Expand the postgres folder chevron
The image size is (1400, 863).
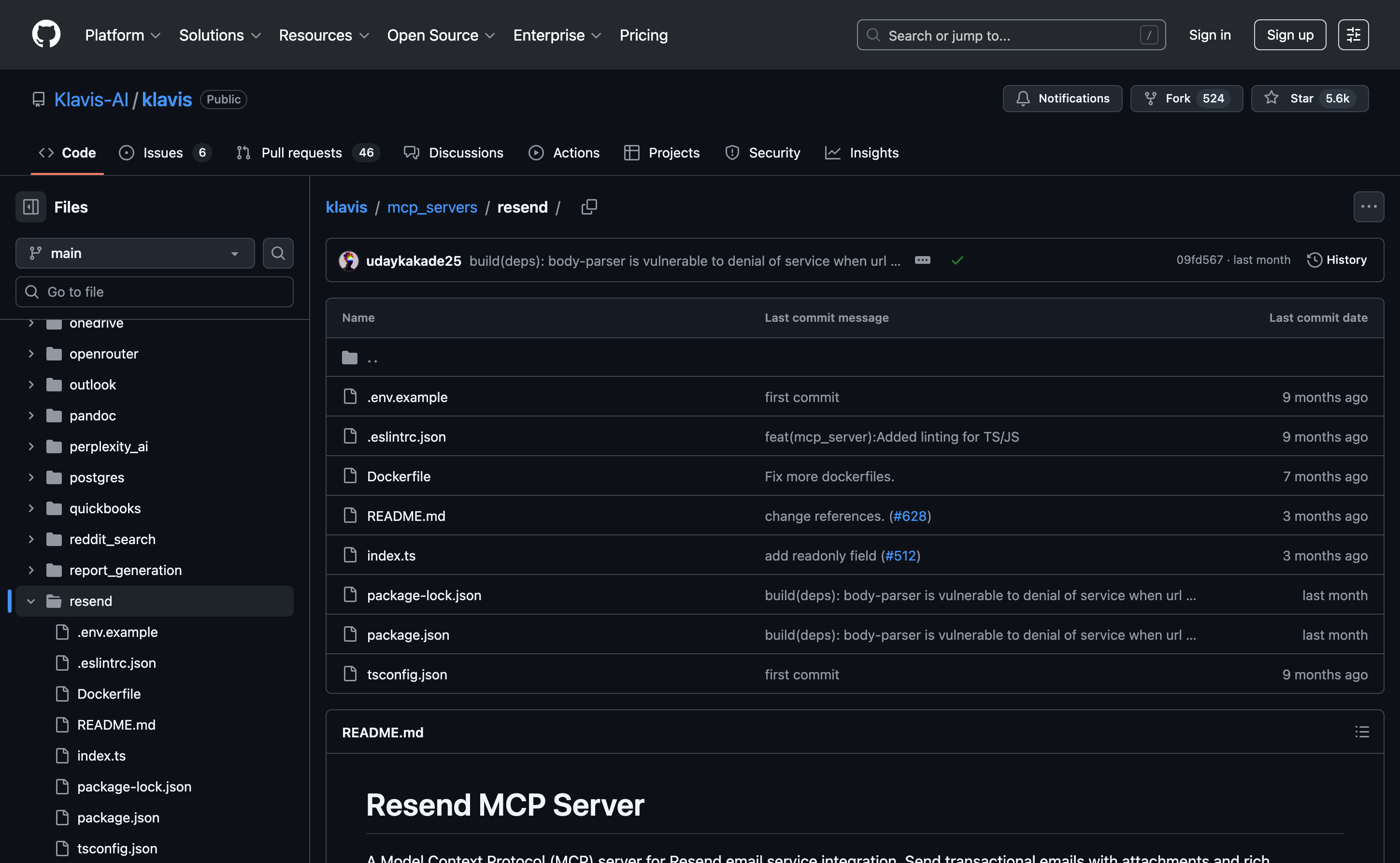pos(31,477)
